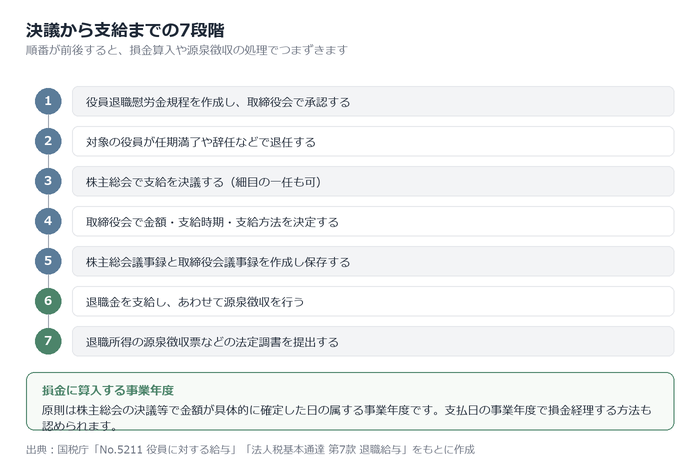700x462 pixels.
Task: Click the step 1 numbered circle
Action: click(48, 101)
